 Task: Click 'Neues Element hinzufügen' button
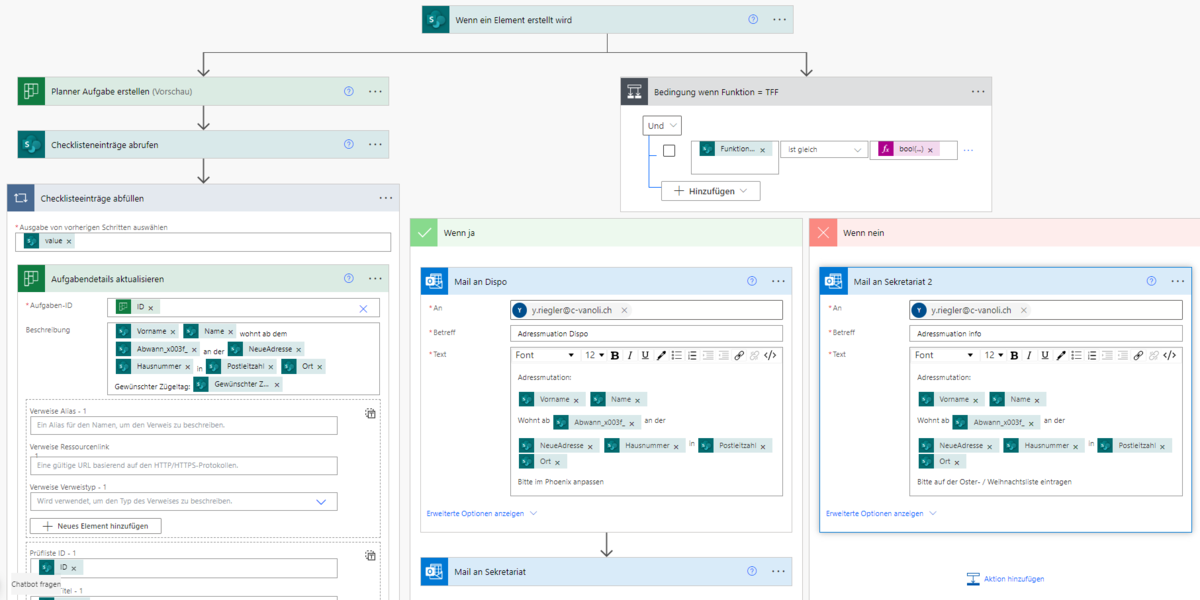(95, 526)
